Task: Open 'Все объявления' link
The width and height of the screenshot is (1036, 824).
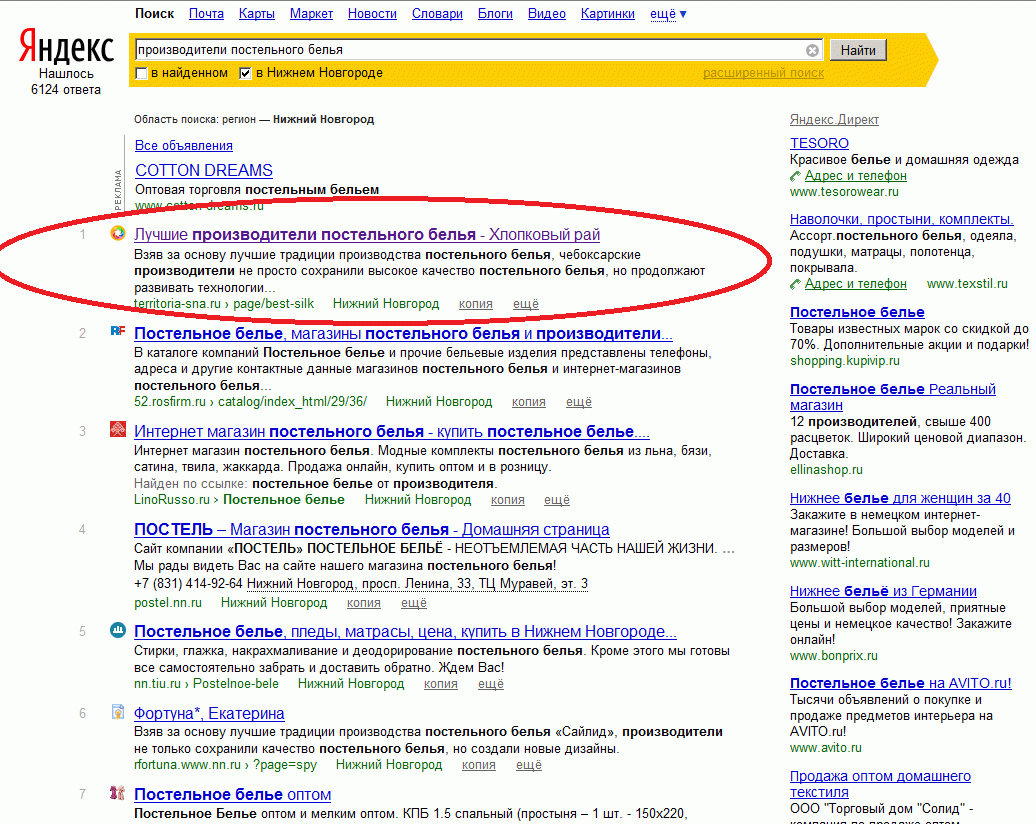Action: pos(184,145)
